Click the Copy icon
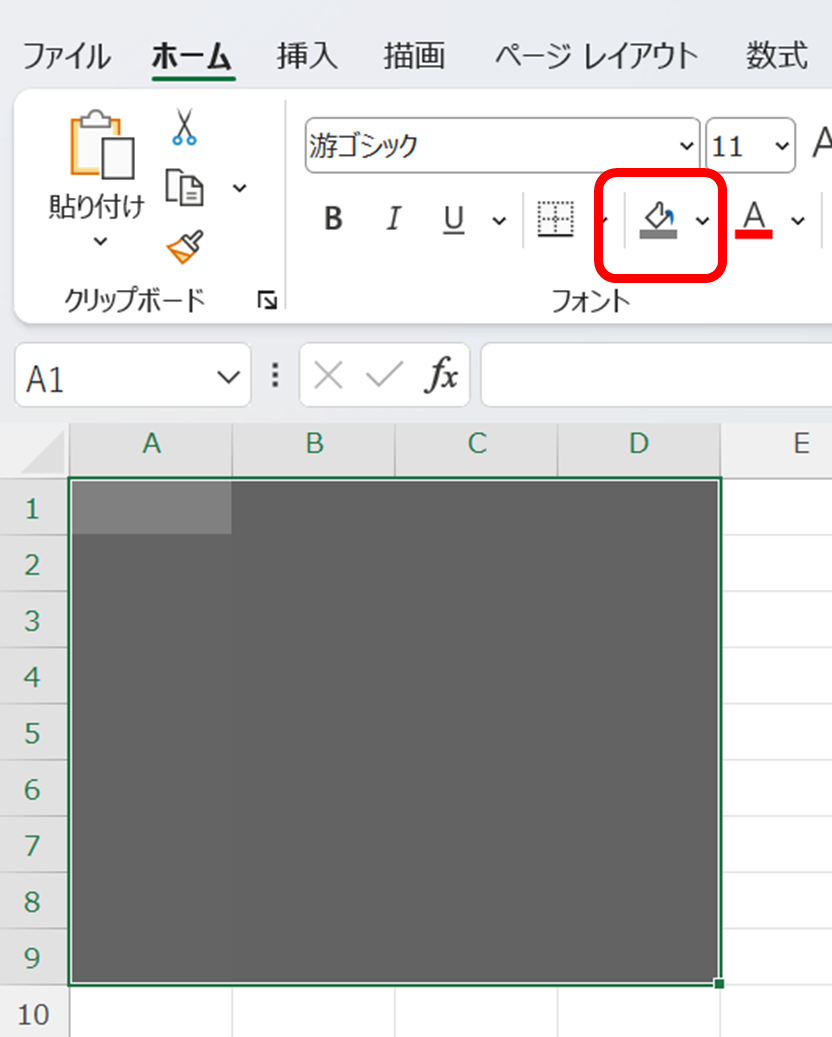Image resolution: width=832 pixels, height=1037 pixels. coord(184,187)
